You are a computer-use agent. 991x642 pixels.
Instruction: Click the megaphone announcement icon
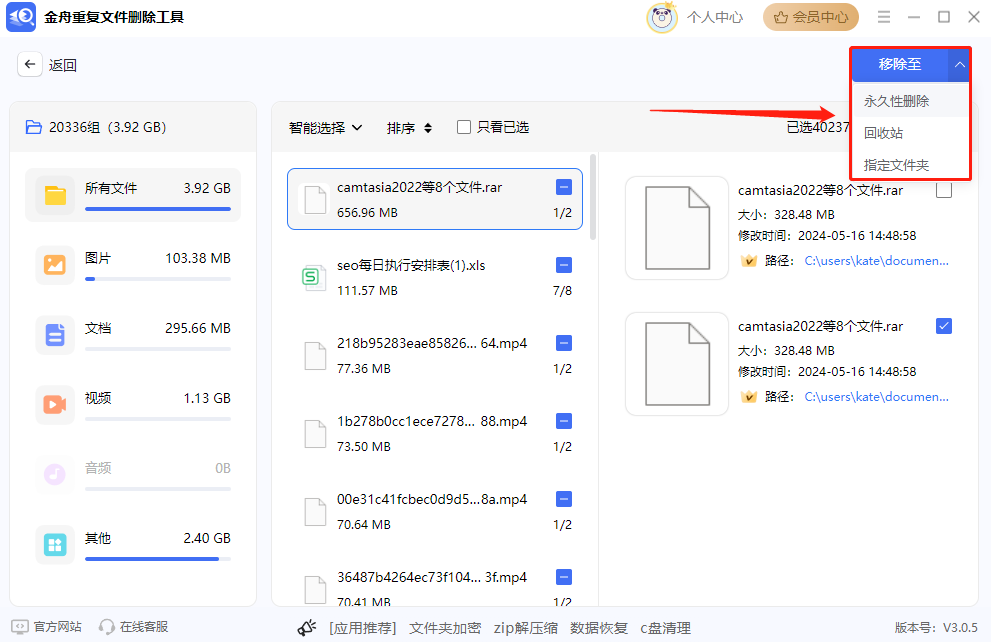[x=307, y=627]
